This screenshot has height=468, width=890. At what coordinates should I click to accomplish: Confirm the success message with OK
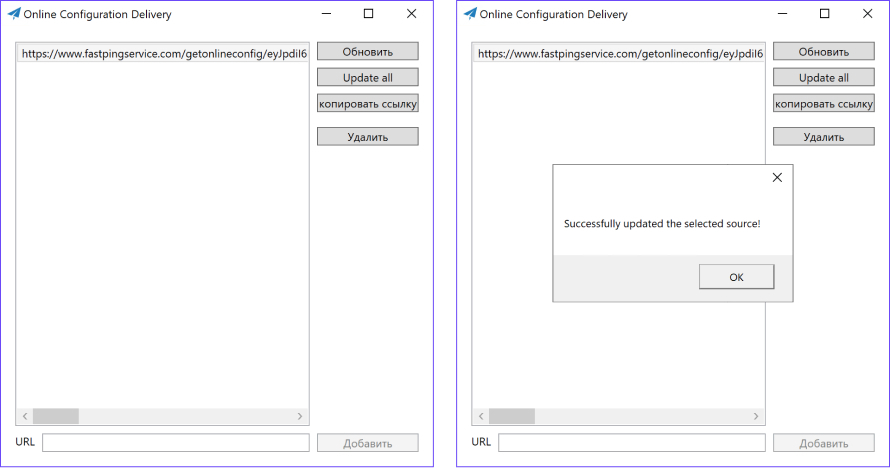736,277
